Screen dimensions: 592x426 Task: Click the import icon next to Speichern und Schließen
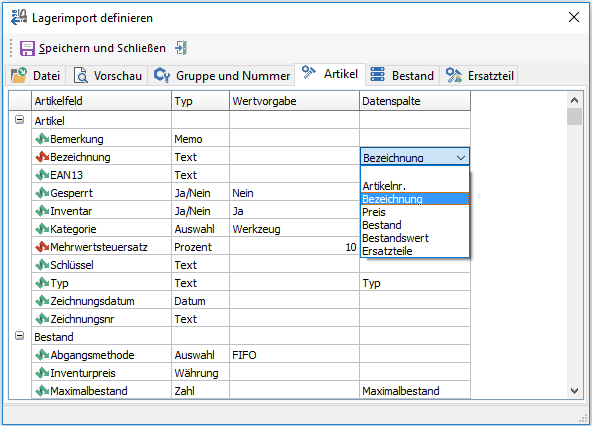[x=181, y=48]
